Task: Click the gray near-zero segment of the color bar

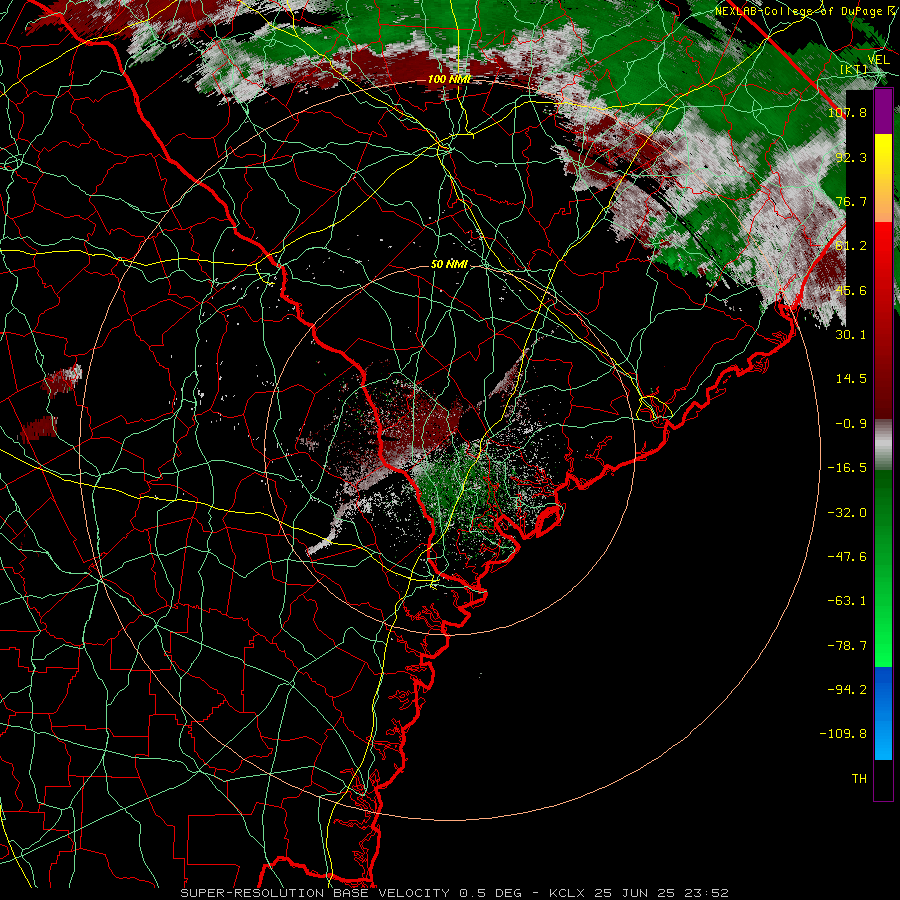Action: point(883,445)
